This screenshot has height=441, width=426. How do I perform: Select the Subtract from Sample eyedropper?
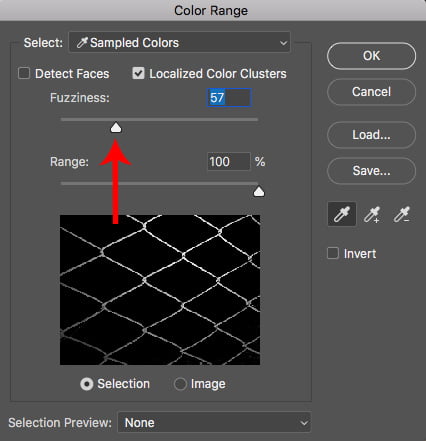point(401,214)
